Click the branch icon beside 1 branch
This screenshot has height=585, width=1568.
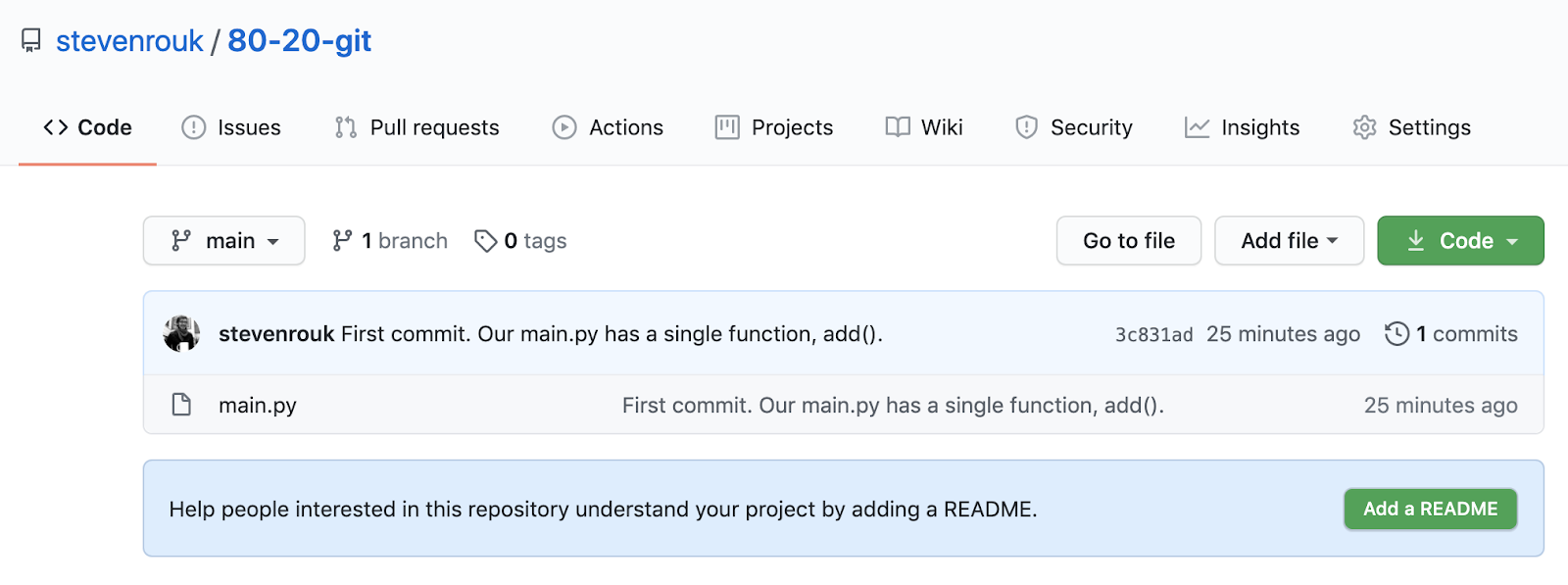(342, 241)
